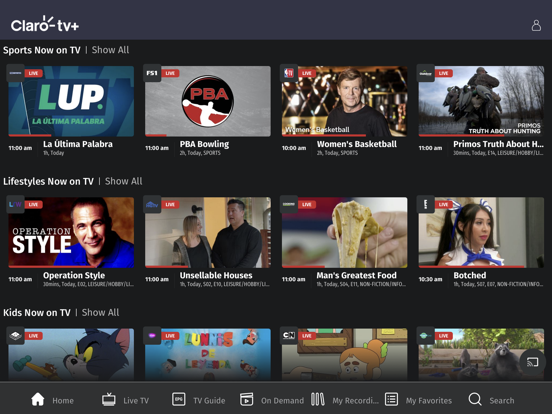
Task: Click the Home house icon
Action: [38, 400]
